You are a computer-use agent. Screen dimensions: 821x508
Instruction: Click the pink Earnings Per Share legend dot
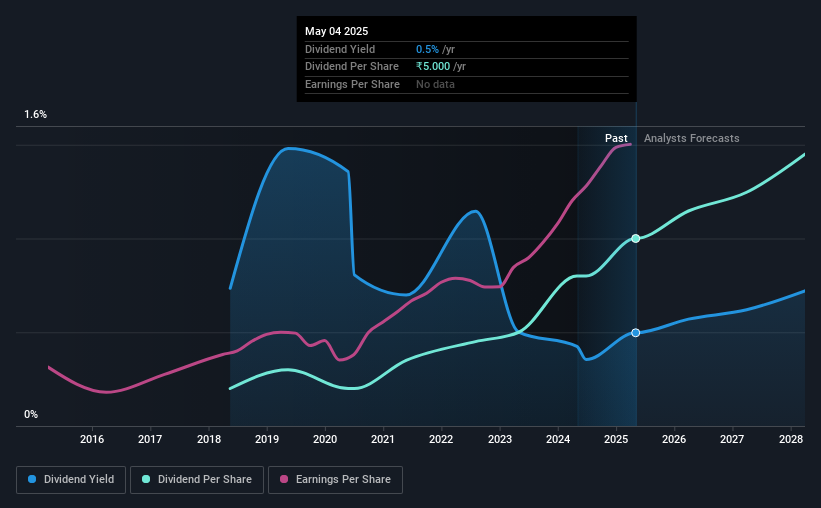coord(284,479)
